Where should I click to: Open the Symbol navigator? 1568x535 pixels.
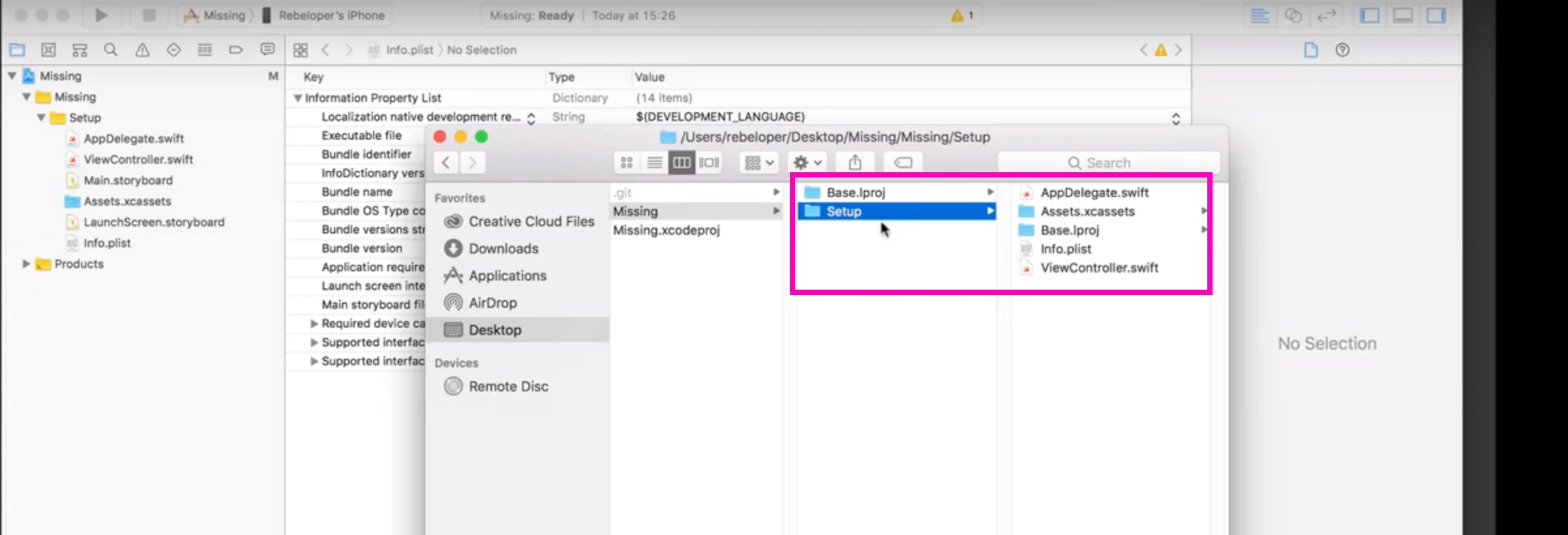coord(80,50)
